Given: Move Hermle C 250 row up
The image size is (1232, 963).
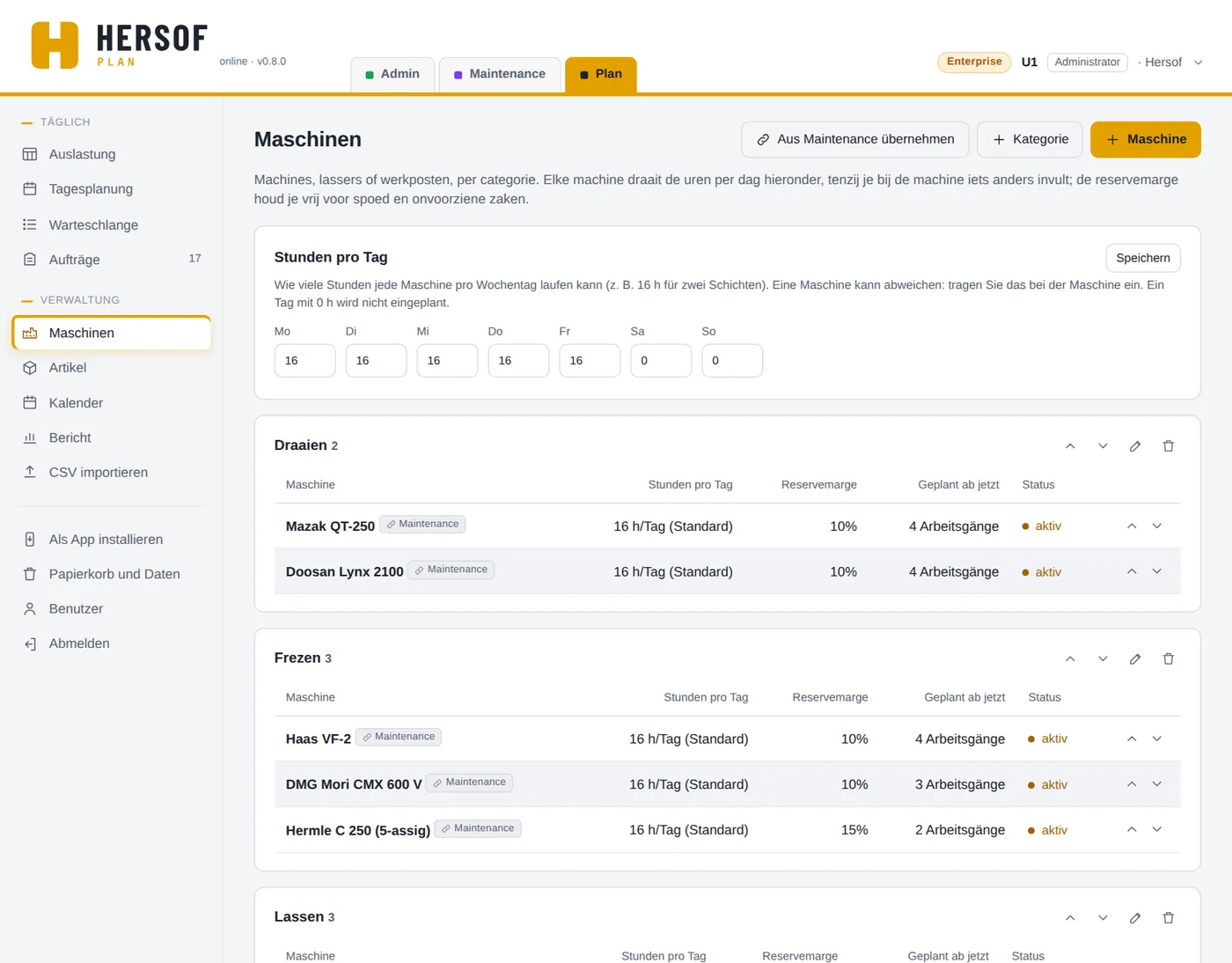Looking at the screenshot, I should [x=1132, y=830].
